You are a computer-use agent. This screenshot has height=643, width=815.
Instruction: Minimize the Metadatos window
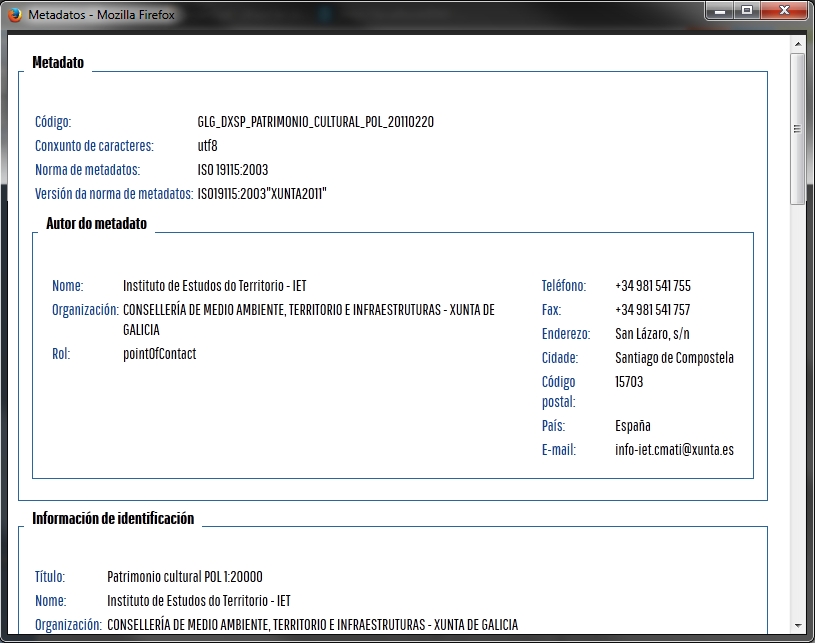coord(720,11)
